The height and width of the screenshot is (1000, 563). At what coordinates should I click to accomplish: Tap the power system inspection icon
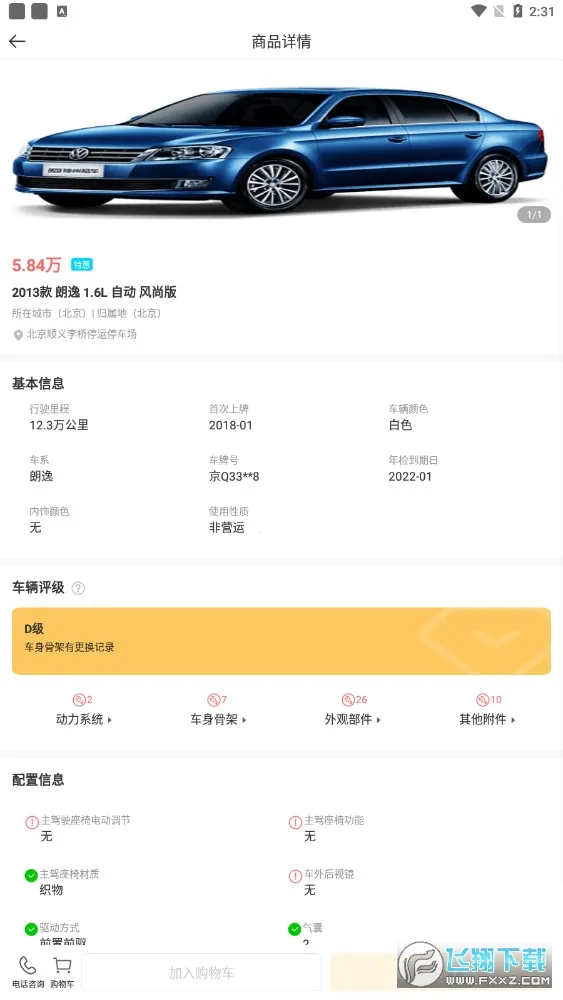(78, 700)
